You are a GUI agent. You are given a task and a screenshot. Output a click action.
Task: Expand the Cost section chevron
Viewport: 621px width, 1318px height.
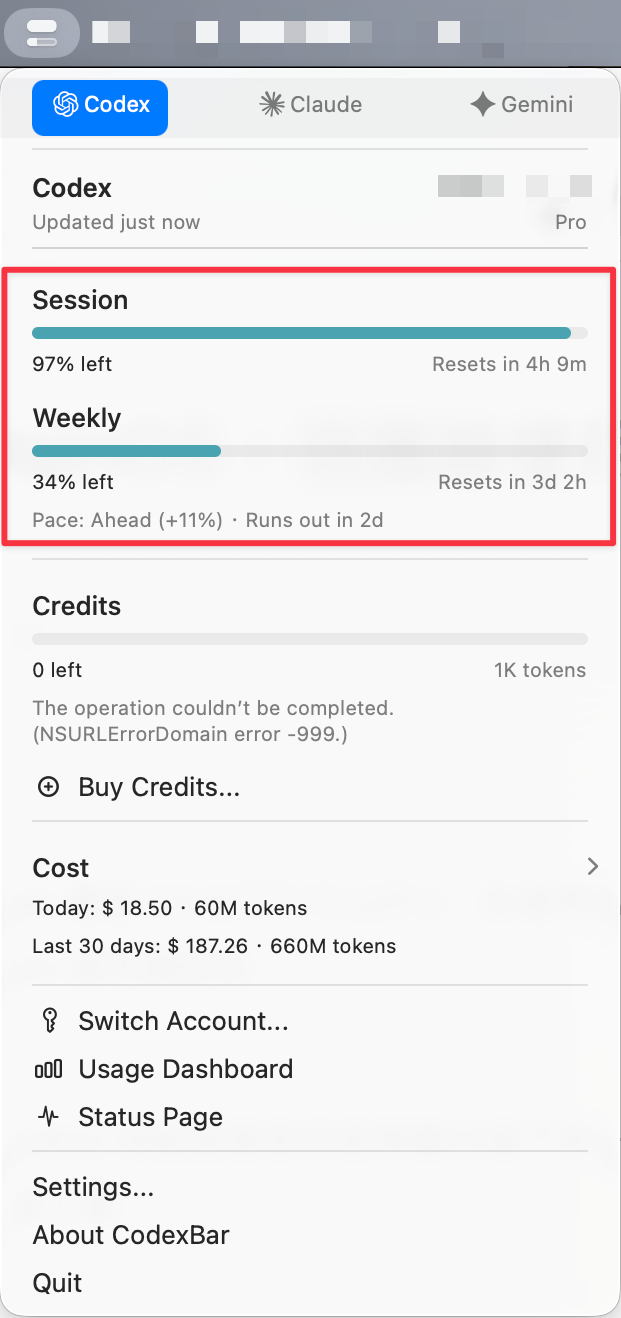592,866
